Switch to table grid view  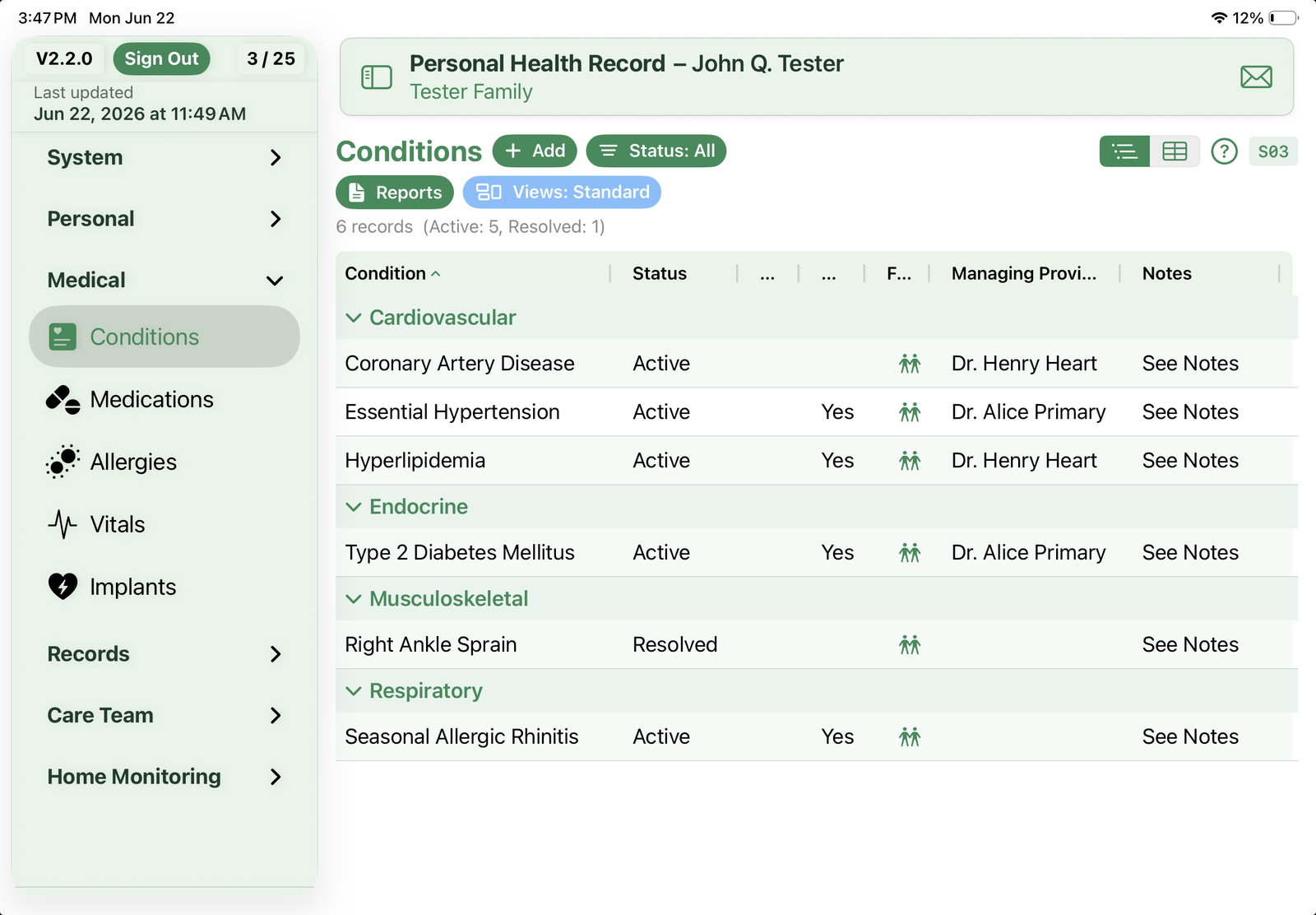(1175, 151)
